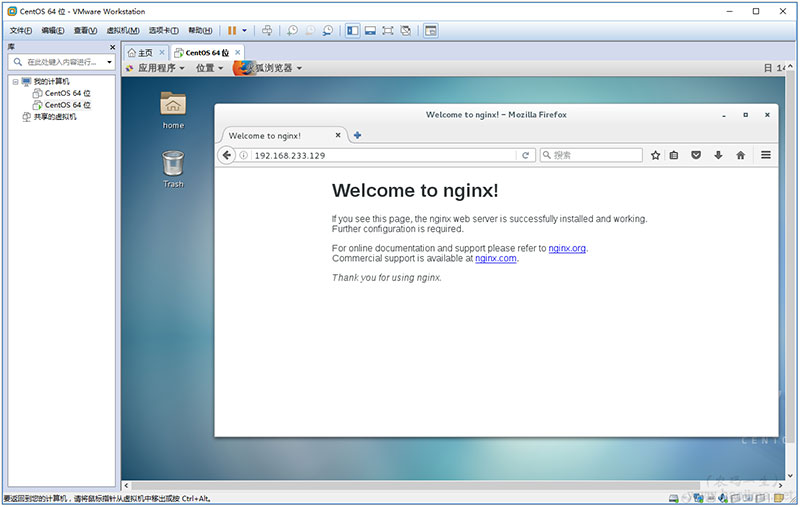Send Ctrl+Alt+Del to the virtual machine
800x507 pixels.
(267, 31)
